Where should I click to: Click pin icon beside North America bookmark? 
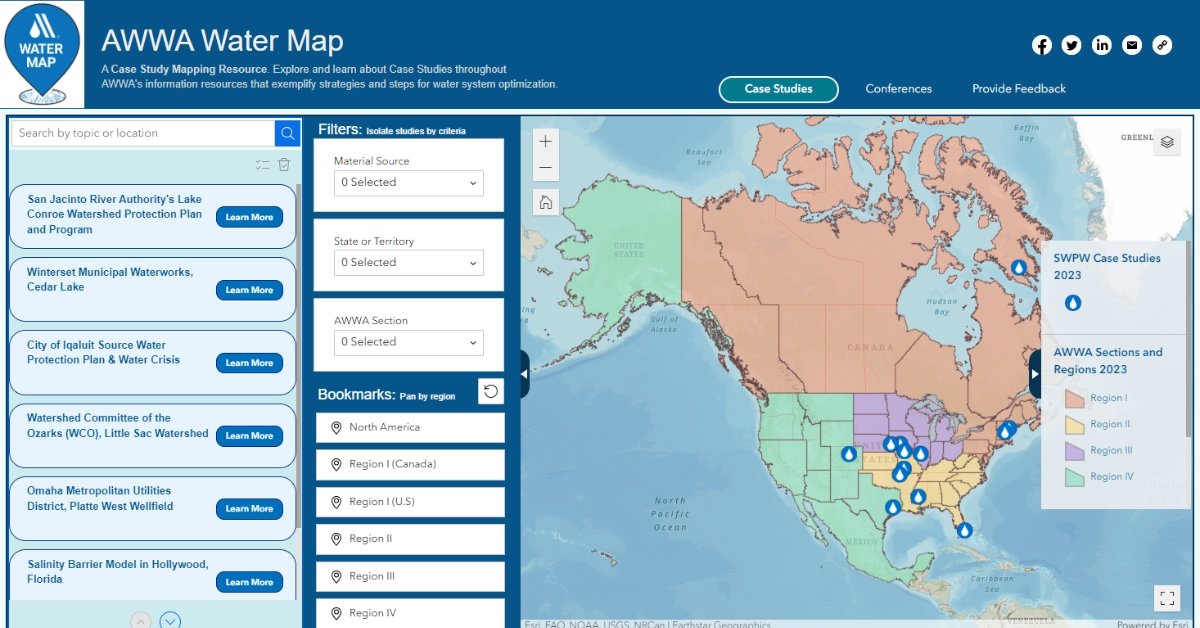[336, 428]
